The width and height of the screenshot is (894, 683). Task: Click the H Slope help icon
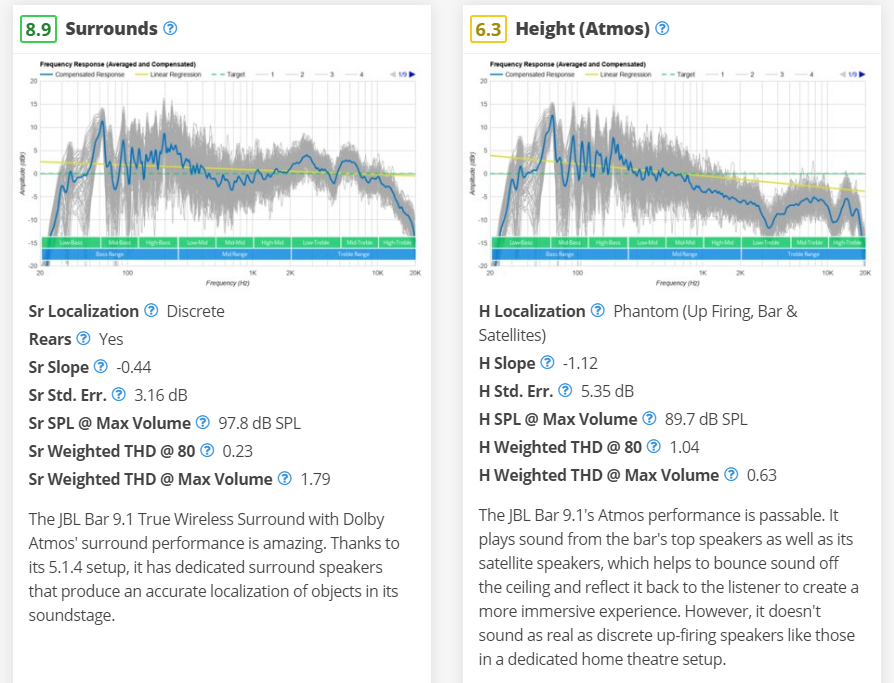click(x=547, y=363)
